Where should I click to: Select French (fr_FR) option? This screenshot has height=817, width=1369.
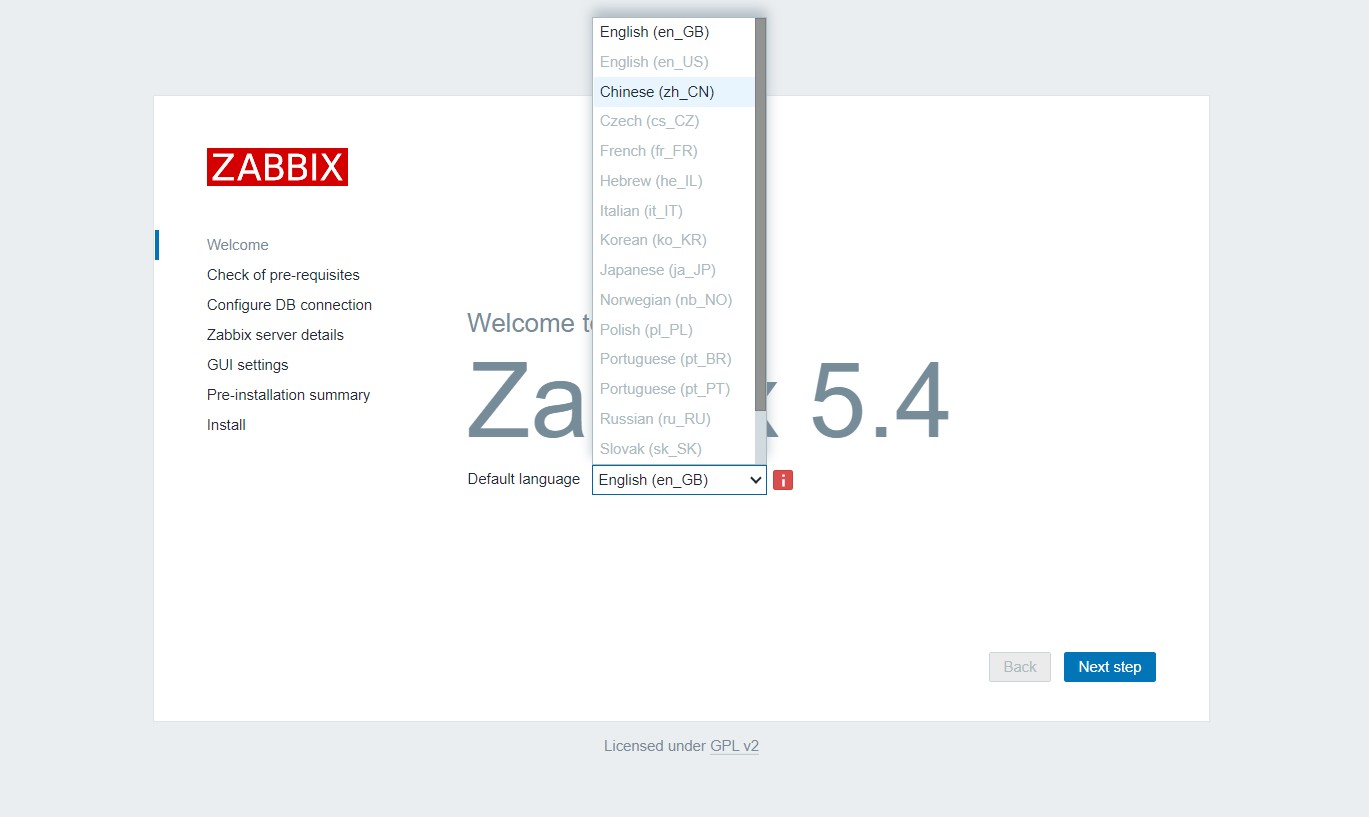click(674, 151)
